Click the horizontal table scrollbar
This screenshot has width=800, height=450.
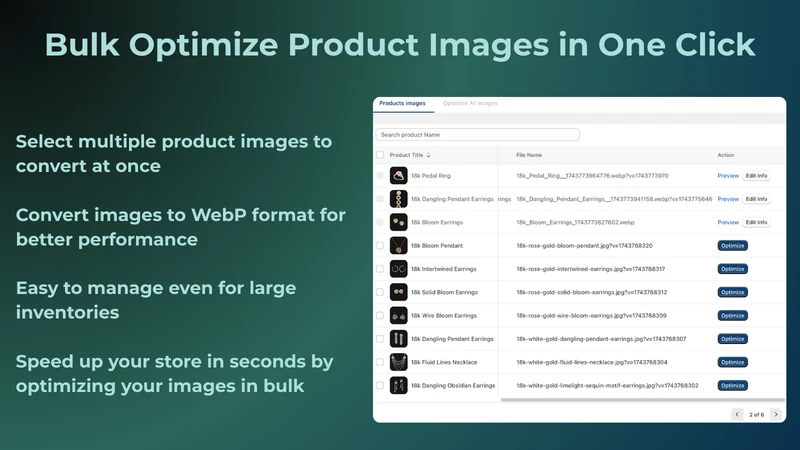click(642, 400)
